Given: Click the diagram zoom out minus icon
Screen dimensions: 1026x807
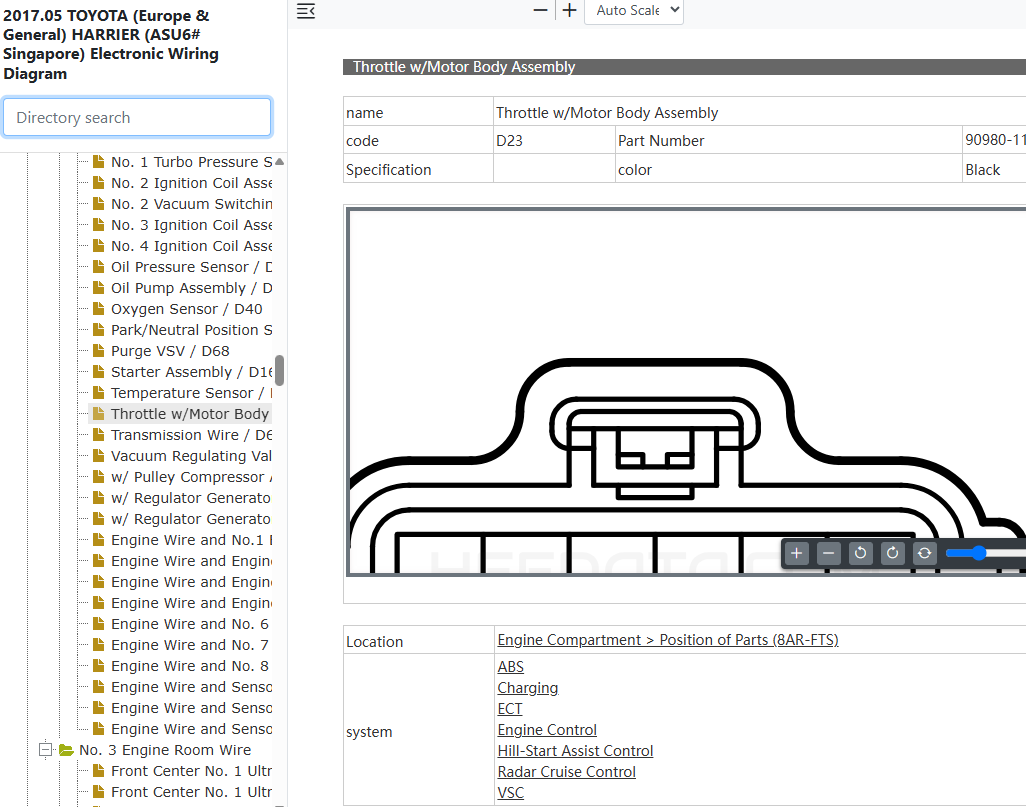Looking at the screenshot, I should click(828, 553).
